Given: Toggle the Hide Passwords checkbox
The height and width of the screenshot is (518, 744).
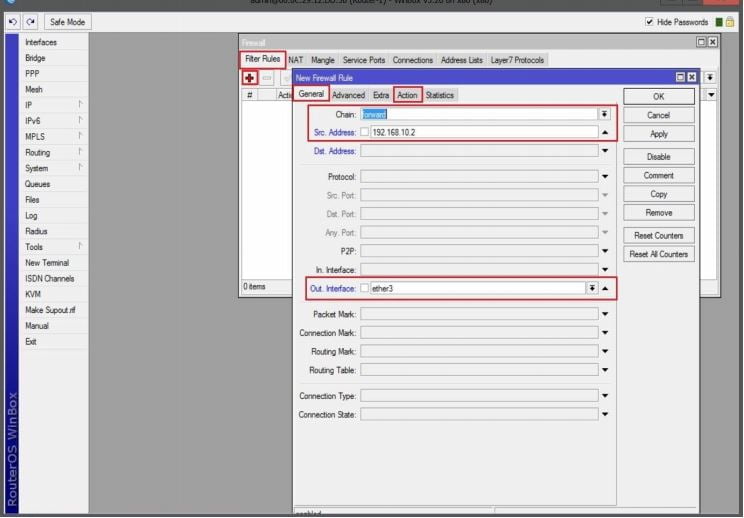Looking at the screenshot, I should pyautogui.click(x=650, y=22).
